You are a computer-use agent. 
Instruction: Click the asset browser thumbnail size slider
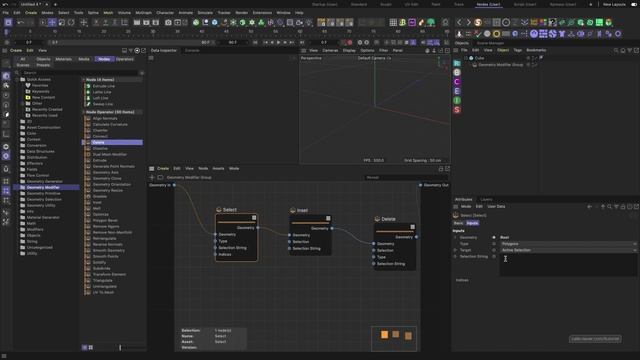120,347
